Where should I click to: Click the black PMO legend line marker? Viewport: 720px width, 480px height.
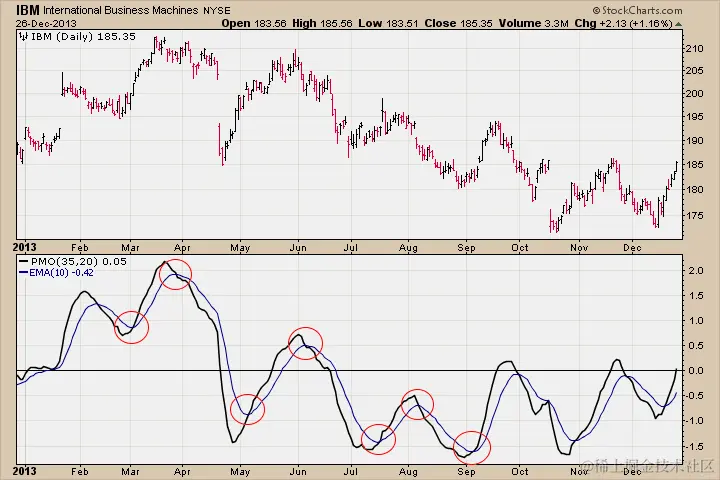(24, 261)
